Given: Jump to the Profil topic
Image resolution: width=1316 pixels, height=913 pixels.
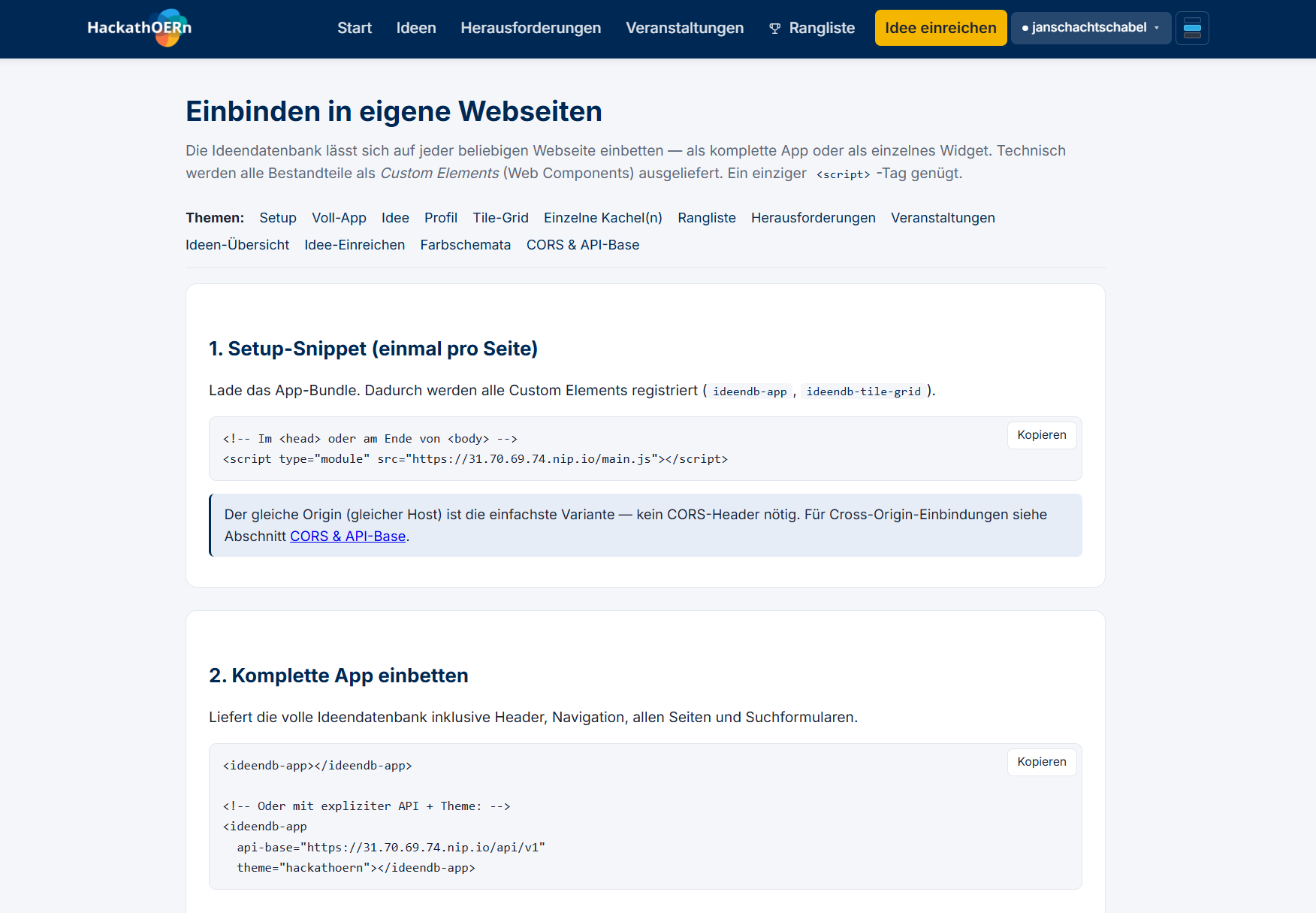Looking at the screenshot, I should 441,218.
